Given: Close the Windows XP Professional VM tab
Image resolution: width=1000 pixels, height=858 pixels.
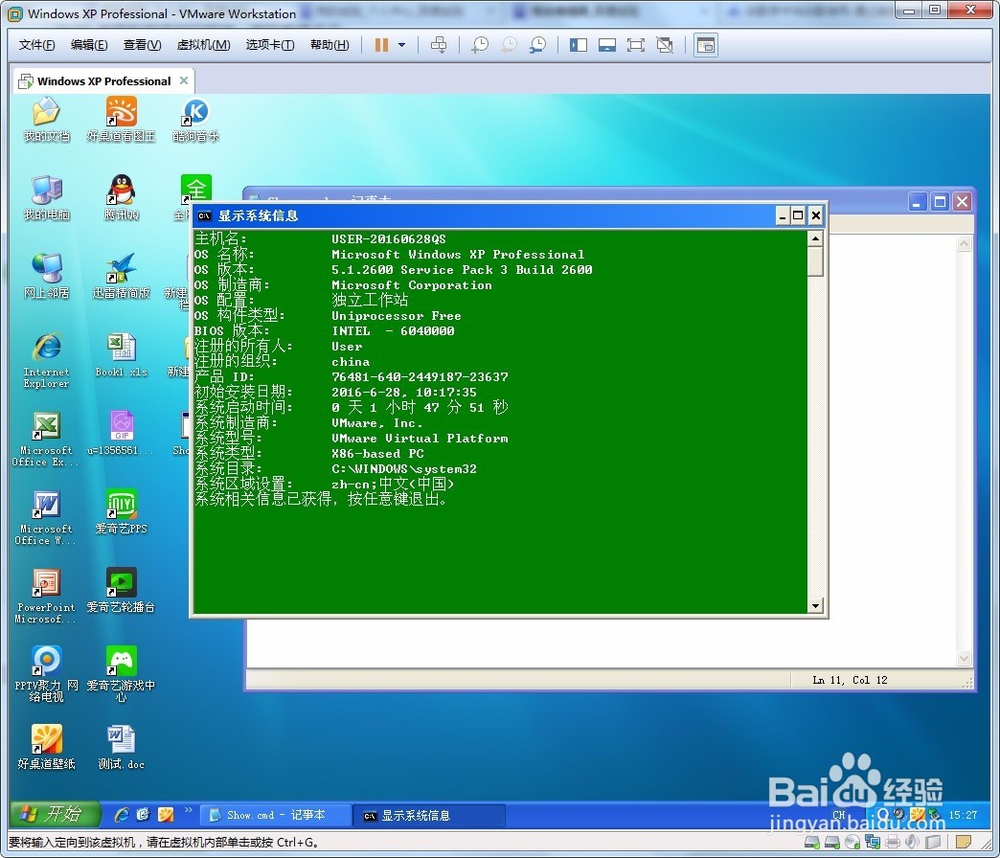Looking at the screenshot, I should [x=184, y=80].
